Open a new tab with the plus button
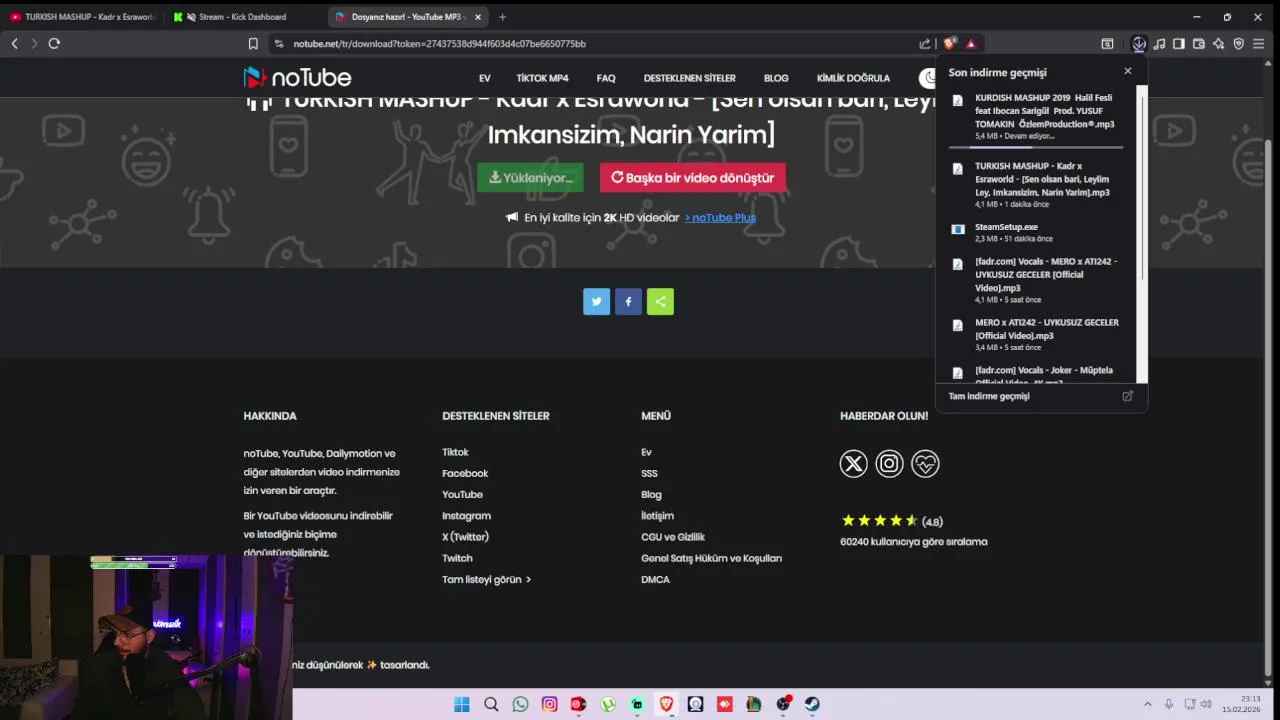Viewport: 1280px width, 720px height. 502,17
